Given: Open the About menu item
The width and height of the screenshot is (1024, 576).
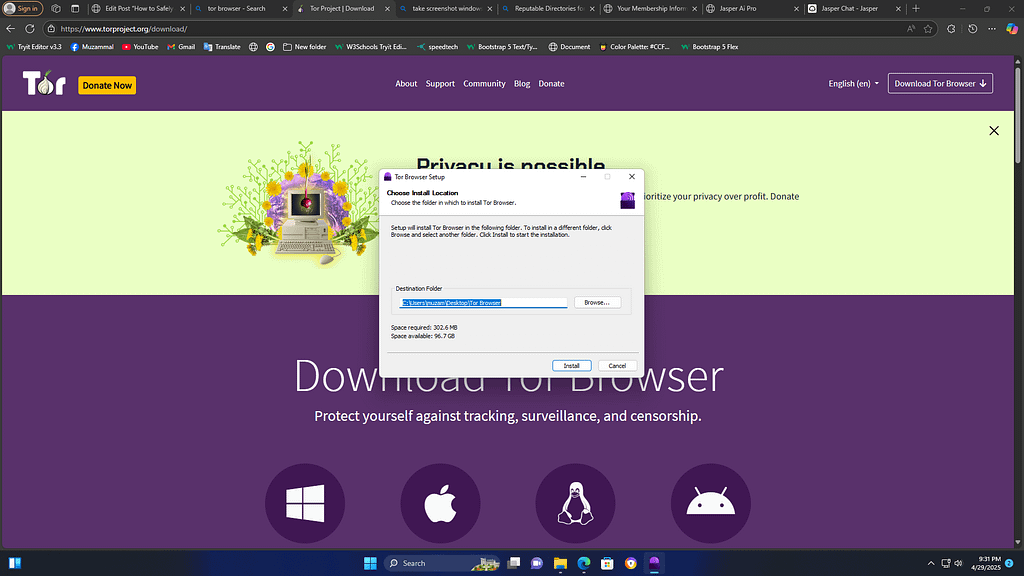Looking at the screenshot, I should click(x=406, y=84).
